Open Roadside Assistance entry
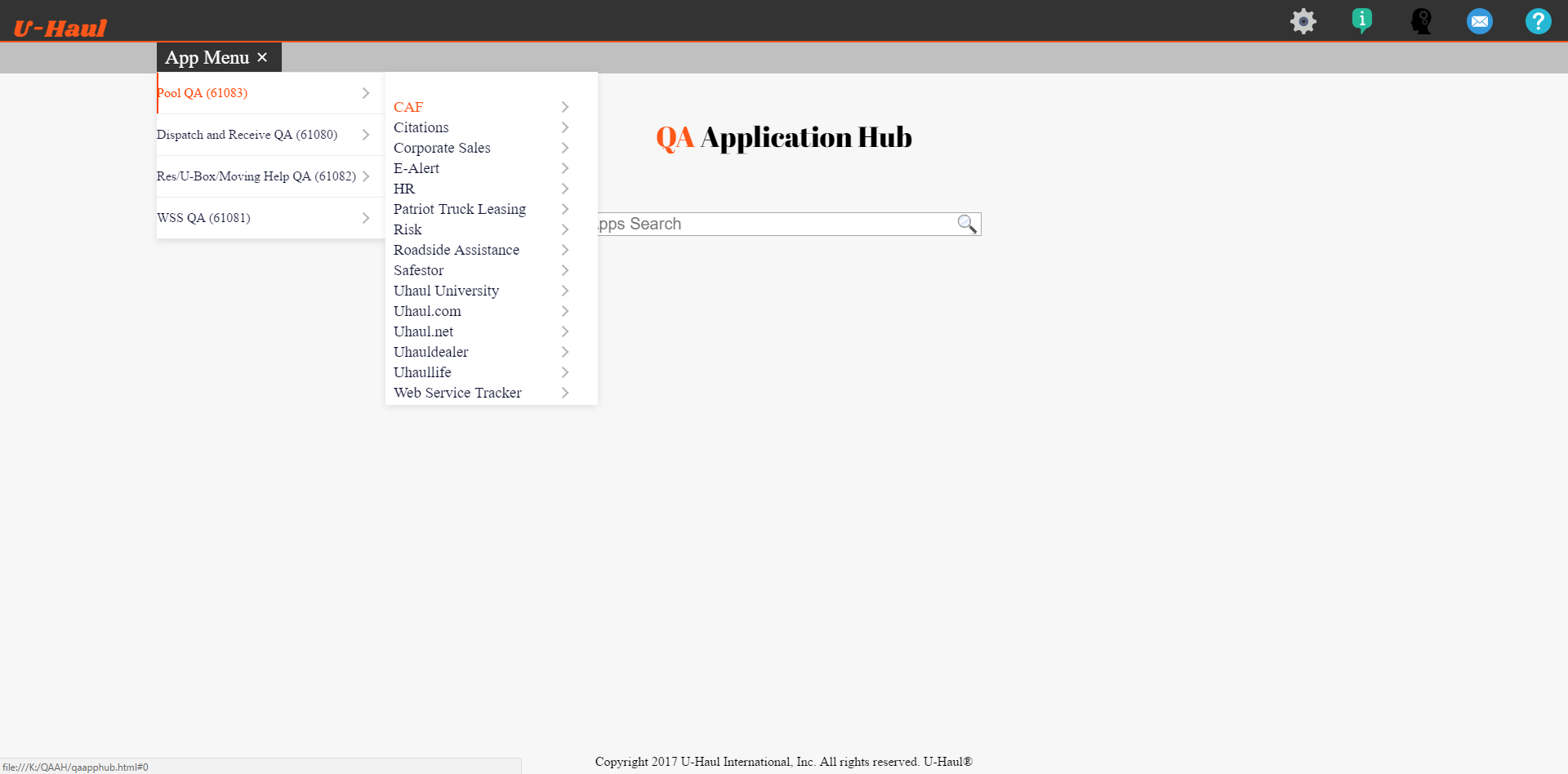 pos(457,250)
